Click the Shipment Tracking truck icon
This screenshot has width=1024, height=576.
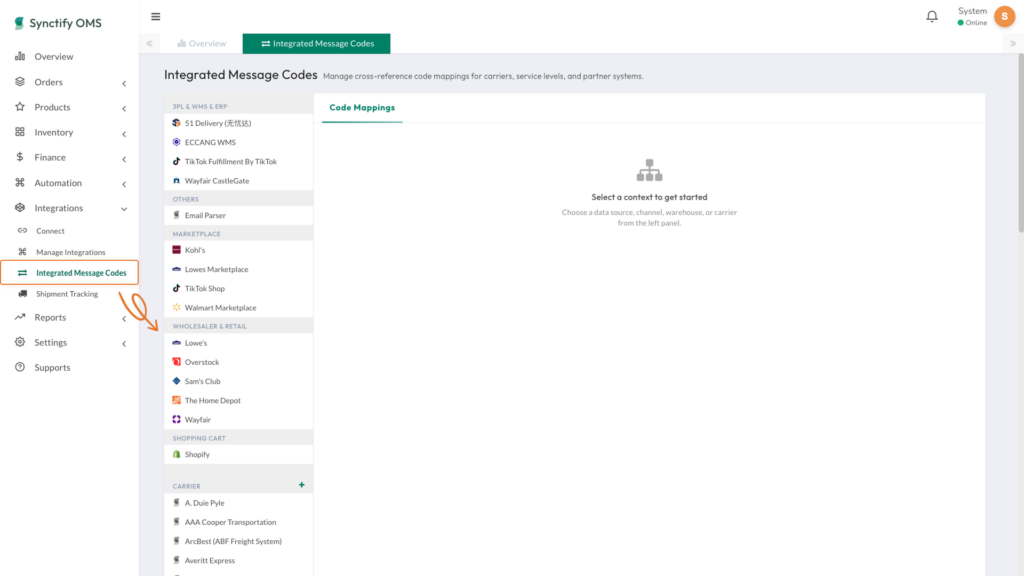(22, 294)
